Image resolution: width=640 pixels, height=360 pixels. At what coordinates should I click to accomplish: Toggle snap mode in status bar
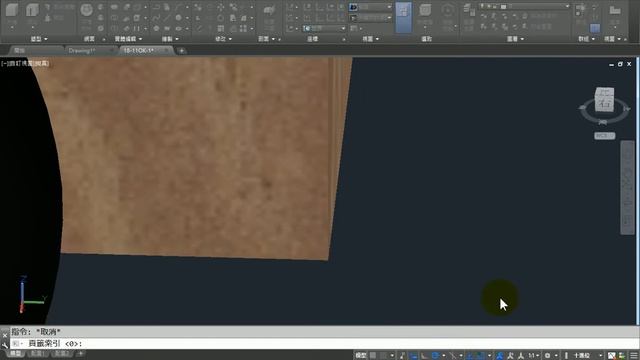tap(383, 356)
